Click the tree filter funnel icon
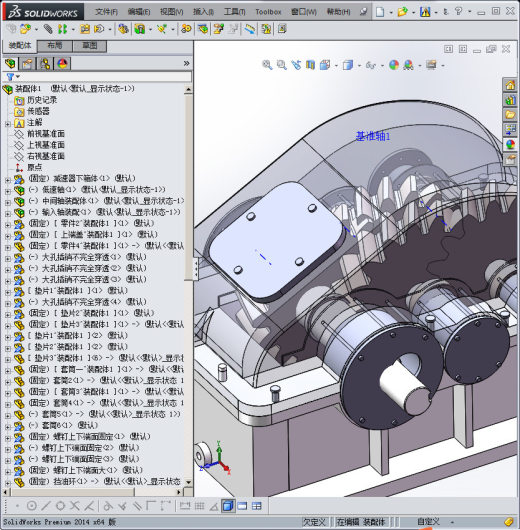This screenshot has height=530, width=520. coord(10,77)
